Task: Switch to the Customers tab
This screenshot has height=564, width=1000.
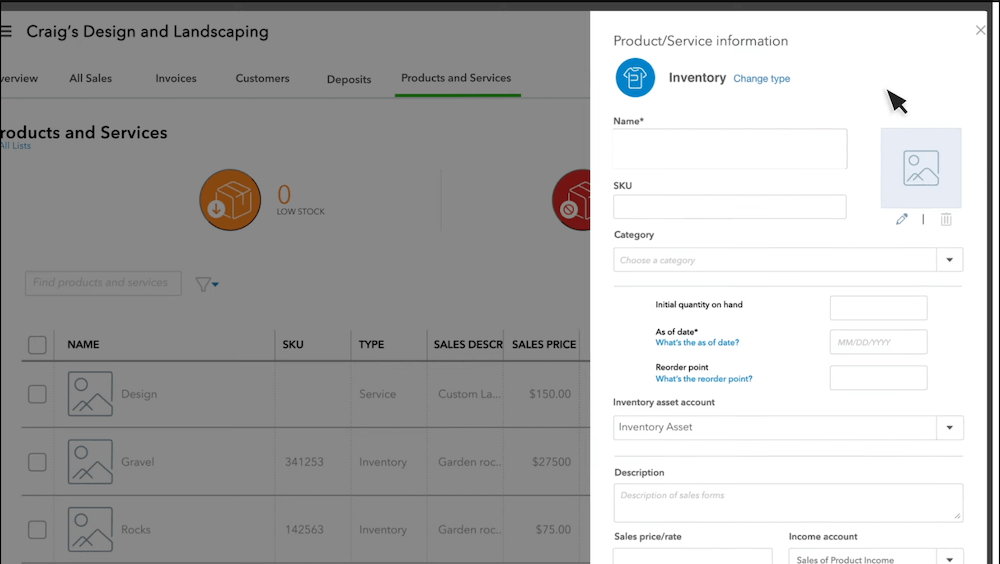Action: click(x=262, y=78)
